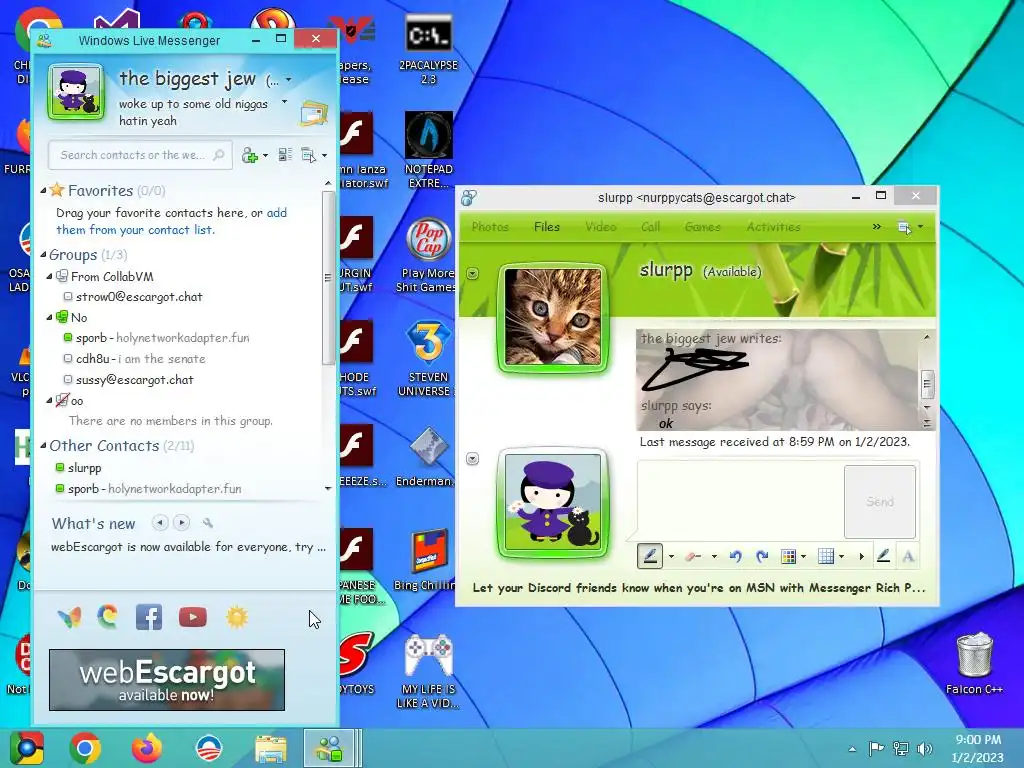Show next What's new item
This screenshot has height=768, width=1024.
click(x=182, y=522)
